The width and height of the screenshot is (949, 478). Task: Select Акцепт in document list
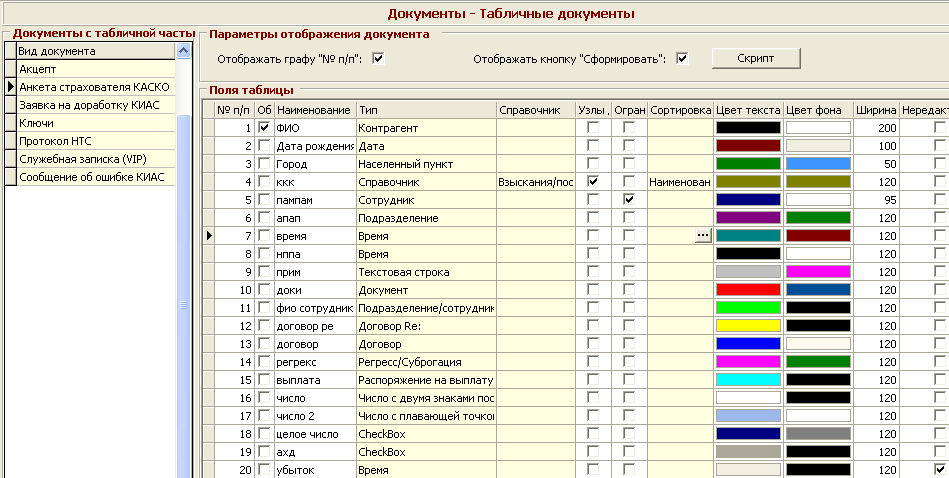tap(96, 69)
